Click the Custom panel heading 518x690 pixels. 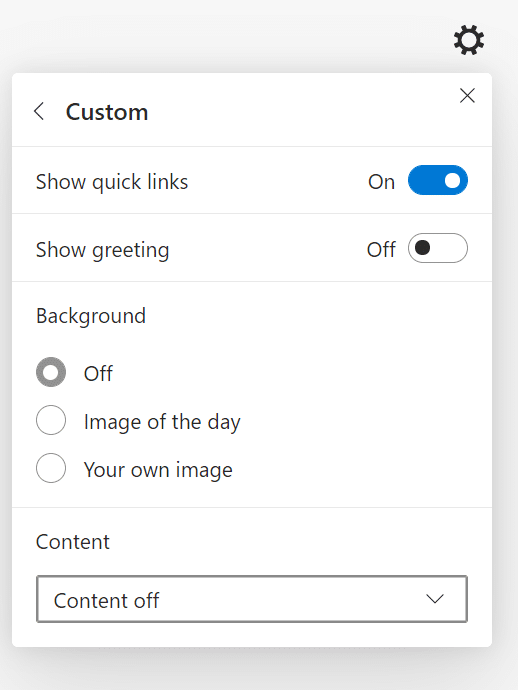click(107, 112)
